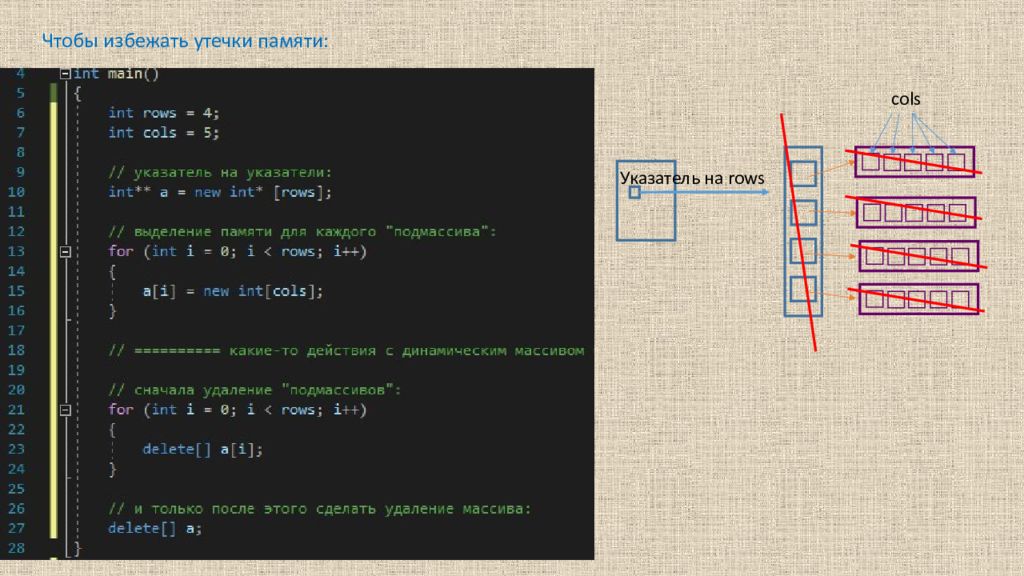Collapse the for loop at line 21
Image resolution: width=1024 pixels, height=576 pixels.
click(x=65, y=410)
